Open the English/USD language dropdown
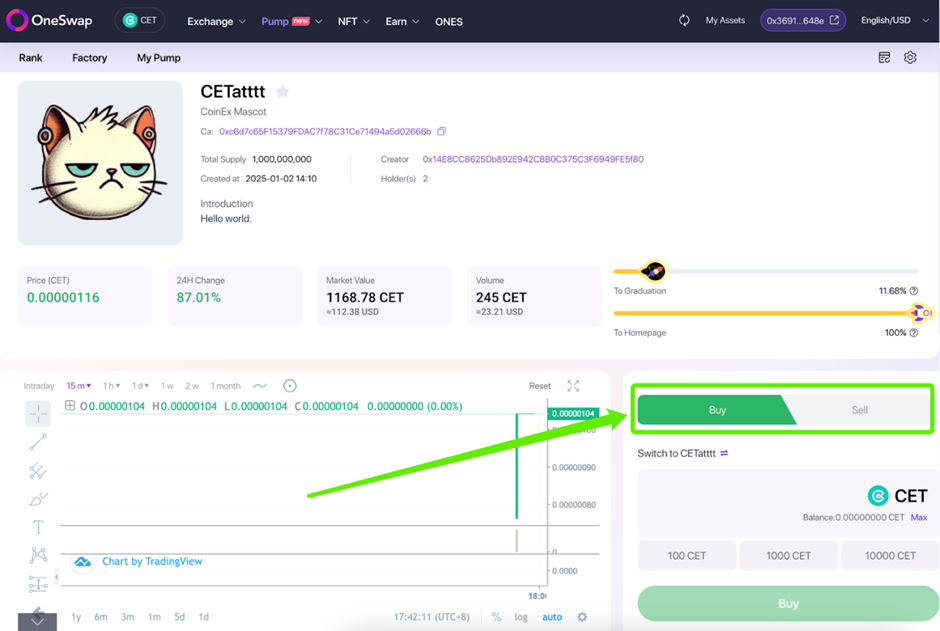 point(894,20)
